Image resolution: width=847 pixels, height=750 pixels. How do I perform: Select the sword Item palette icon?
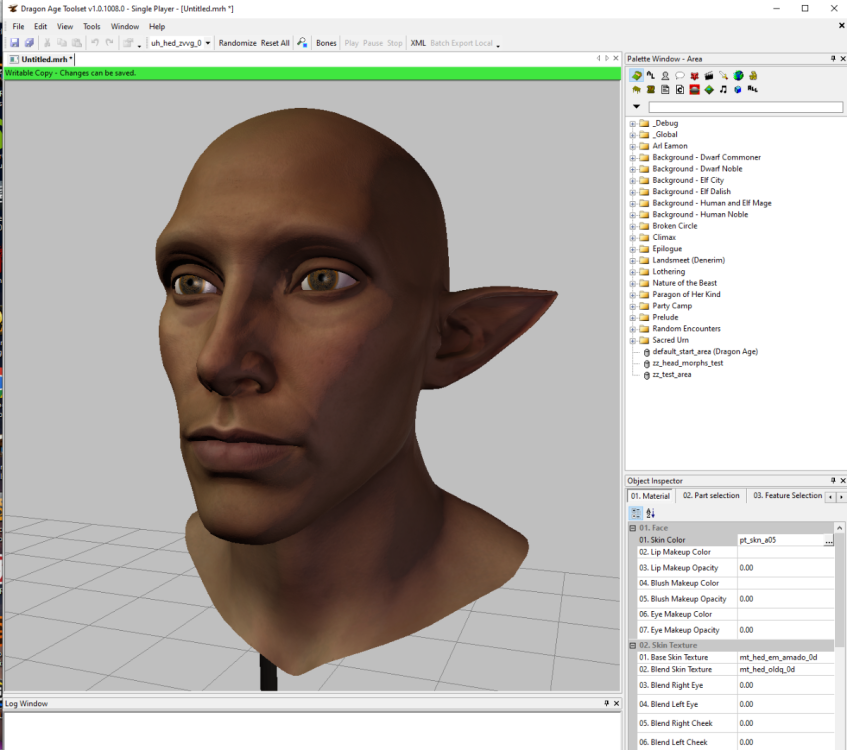point(723,75)
